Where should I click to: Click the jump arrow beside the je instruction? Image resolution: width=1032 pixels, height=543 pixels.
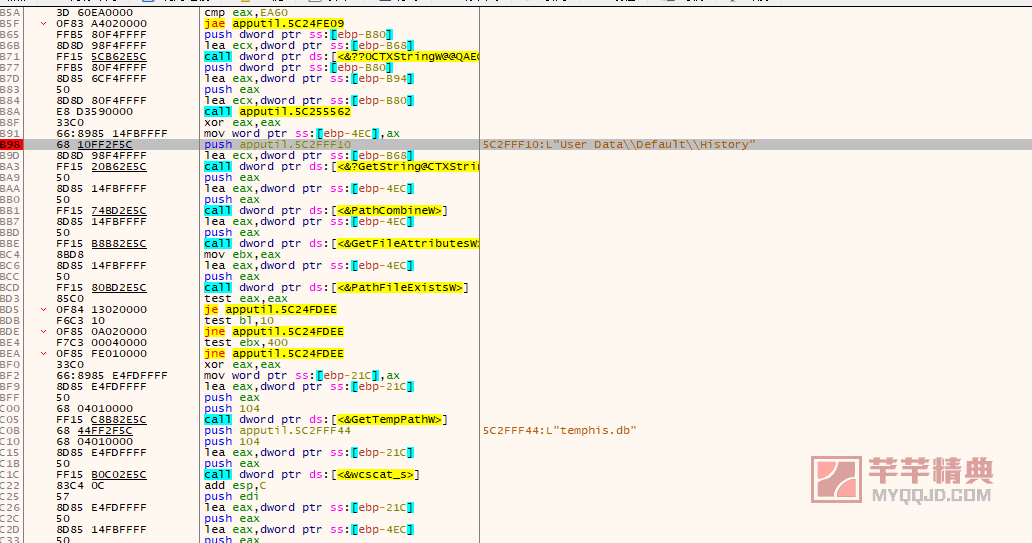[x=43, y=309]
